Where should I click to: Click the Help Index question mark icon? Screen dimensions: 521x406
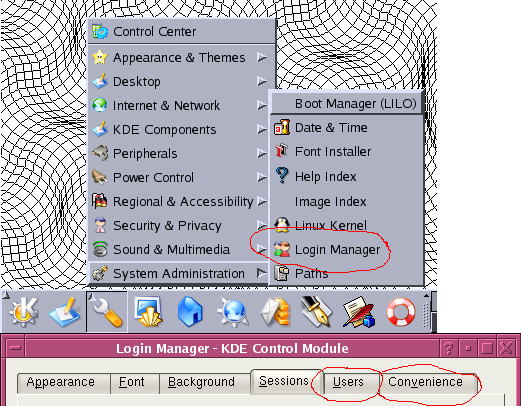point(282,176)
